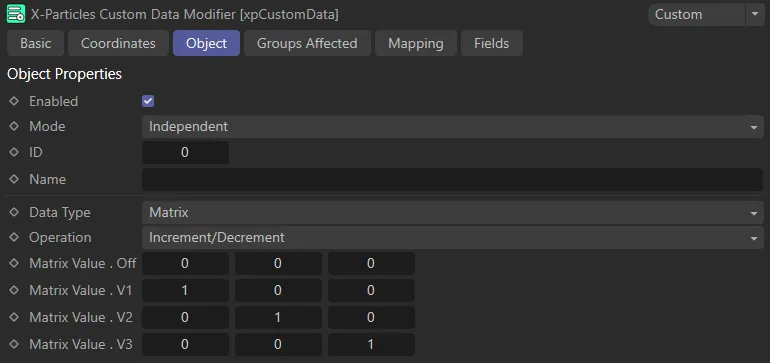Click the Object Properties heading

64,74
